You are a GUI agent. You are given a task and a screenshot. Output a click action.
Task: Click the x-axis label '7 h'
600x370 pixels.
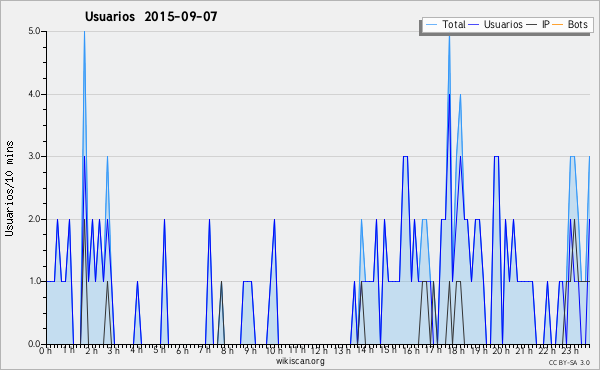(x=204, y=350)
